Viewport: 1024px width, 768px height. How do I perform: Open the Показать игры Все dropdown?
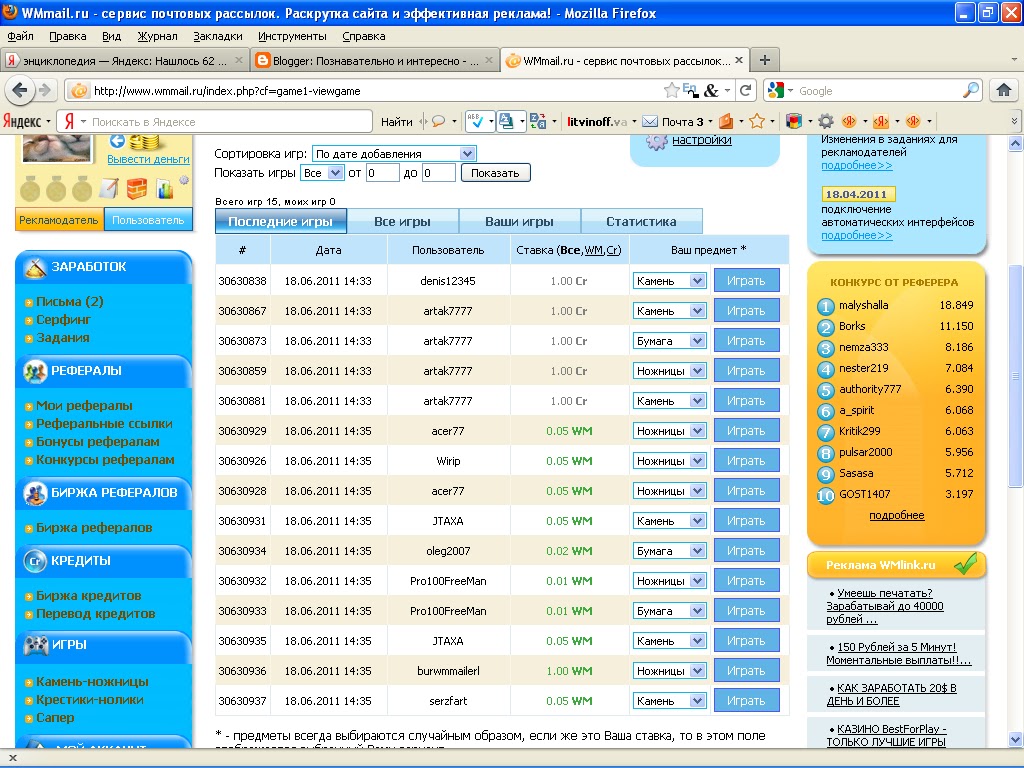tap(322, 173)
